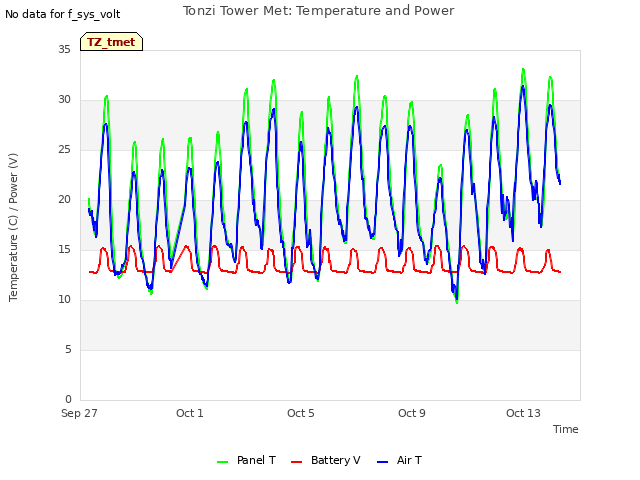Click the lowest temperature dip after Oct 9
This screenshot has height=480, width=640.
click(457, 302)
